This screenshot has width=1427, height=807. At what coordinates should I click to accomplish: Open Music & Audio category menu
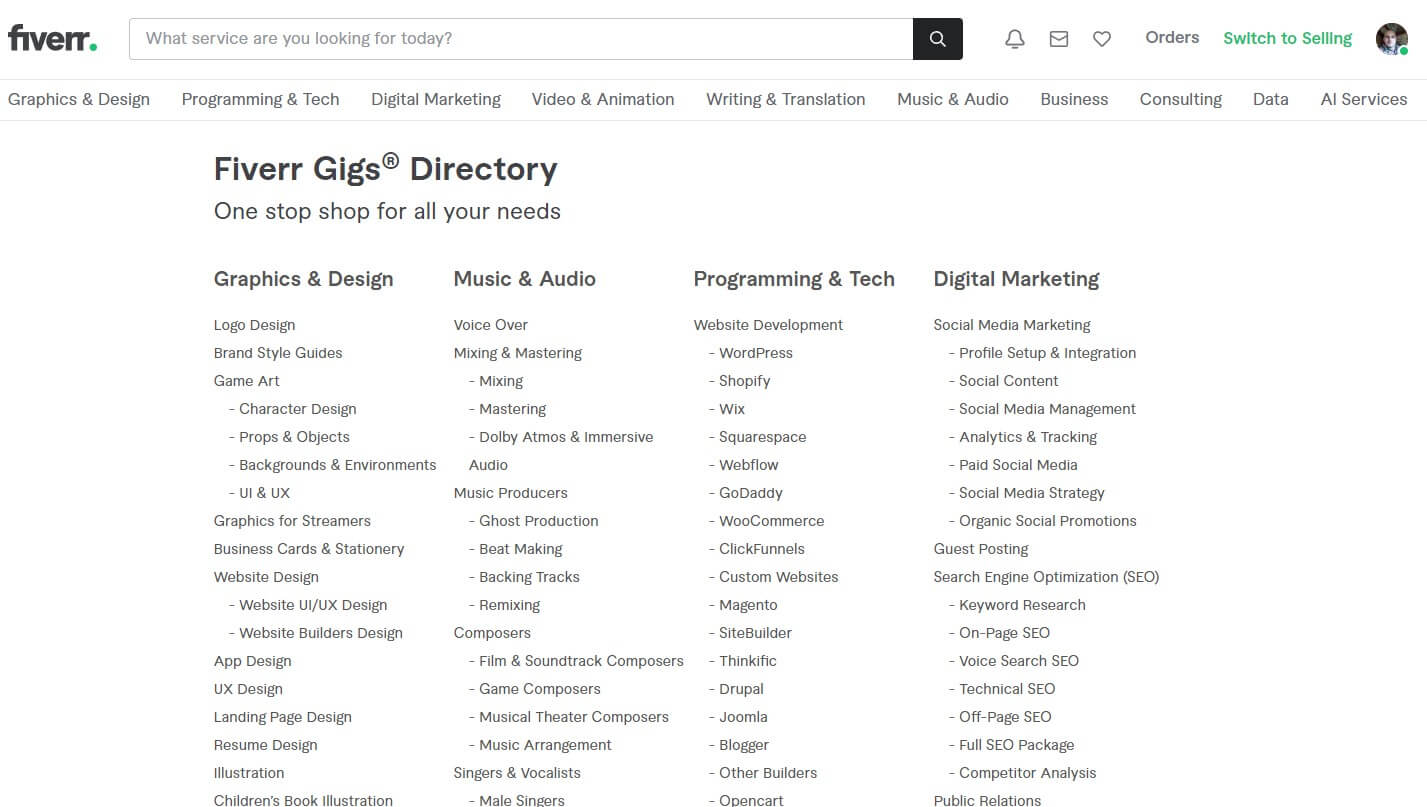pos(953,99)
